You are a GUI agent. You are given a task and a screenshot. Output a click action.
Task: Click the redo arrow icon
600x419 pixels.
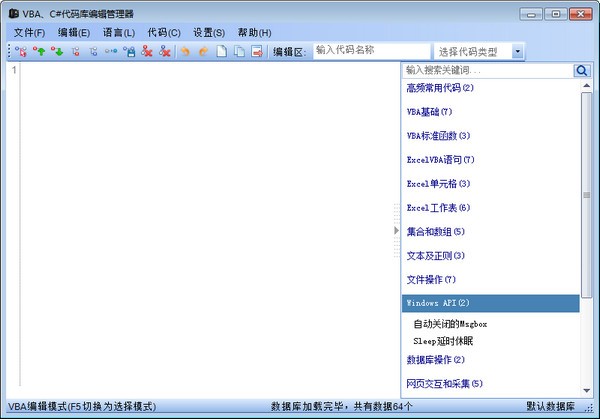point(203,51)
